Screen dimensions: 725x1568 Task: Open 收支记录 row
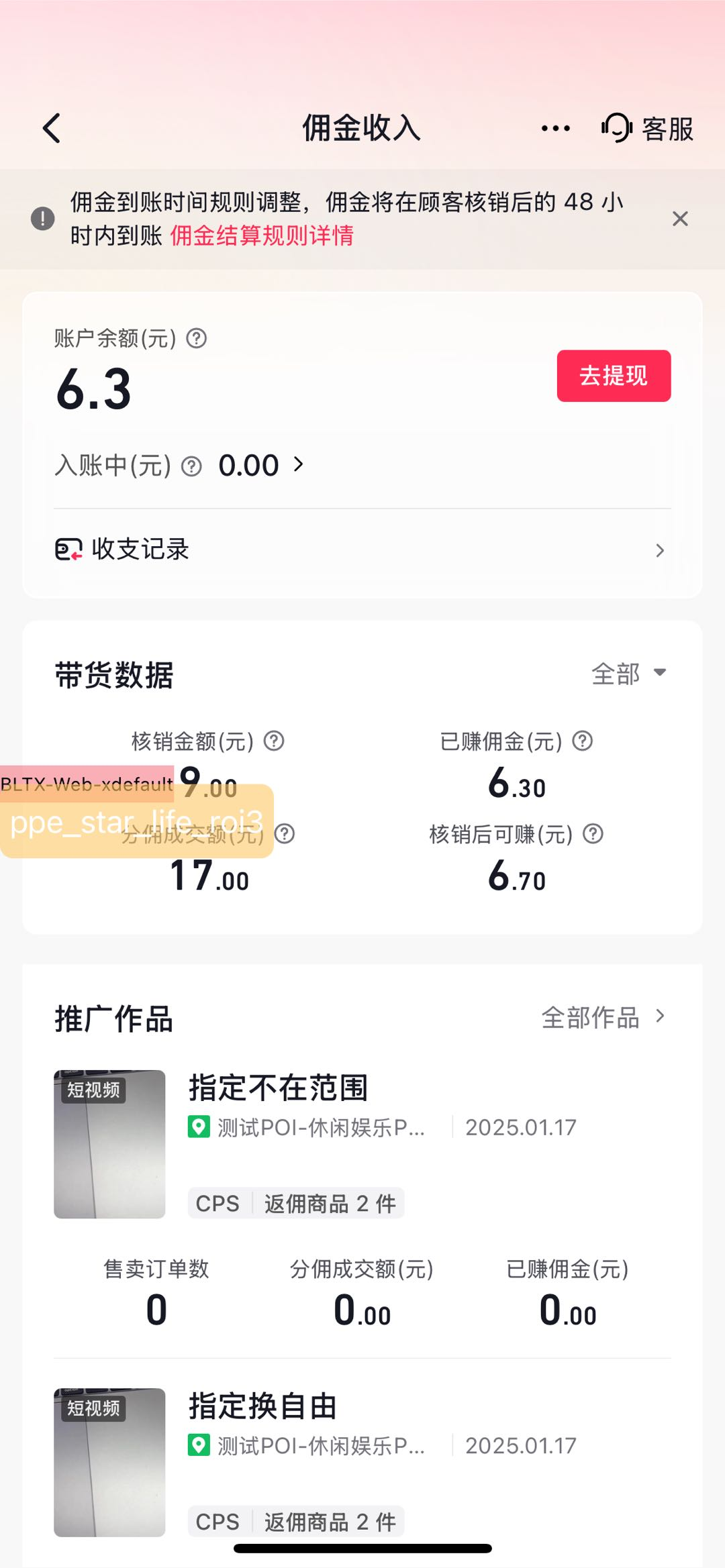(362, 550)
